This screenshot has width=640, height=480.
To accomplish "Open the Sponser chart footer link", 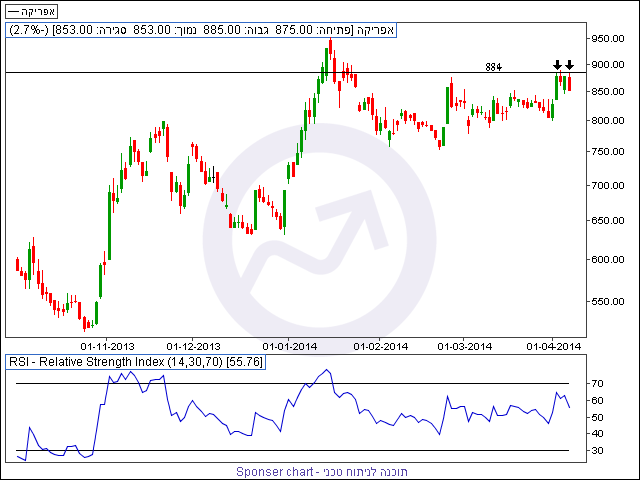I will pos(322,472).
